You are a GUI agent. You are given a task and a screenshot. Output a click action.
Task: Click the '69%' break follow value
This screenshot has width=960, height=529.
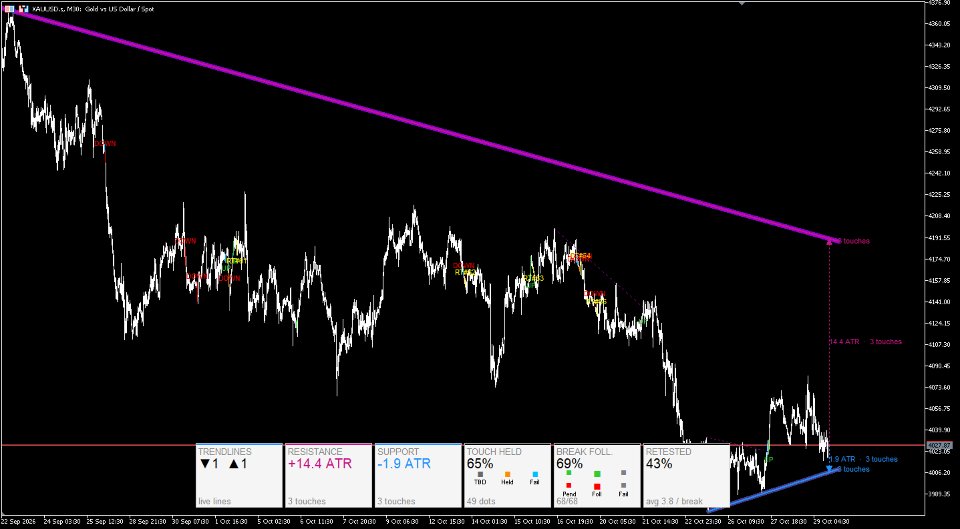(569, 464)
